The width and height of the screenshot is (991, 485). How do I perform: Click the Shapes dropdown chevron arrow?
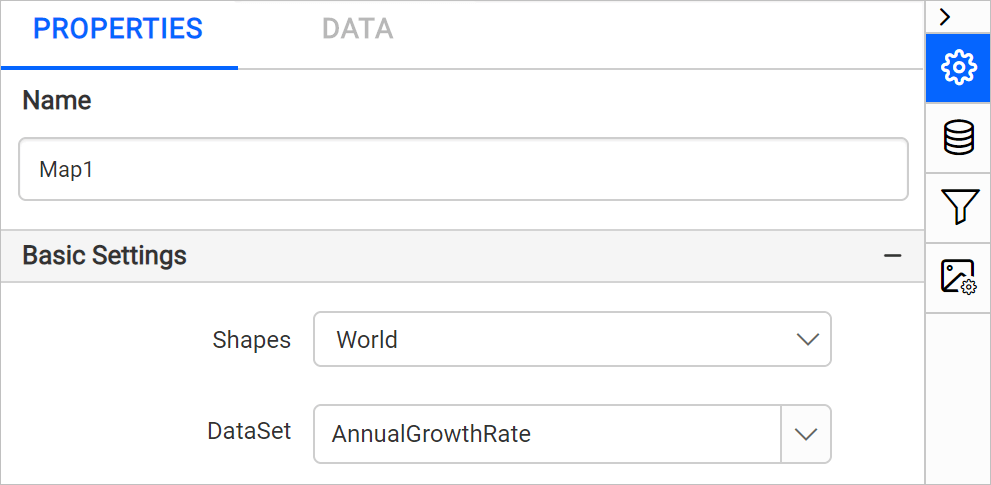pyautogui.click(x=807, y=340)
